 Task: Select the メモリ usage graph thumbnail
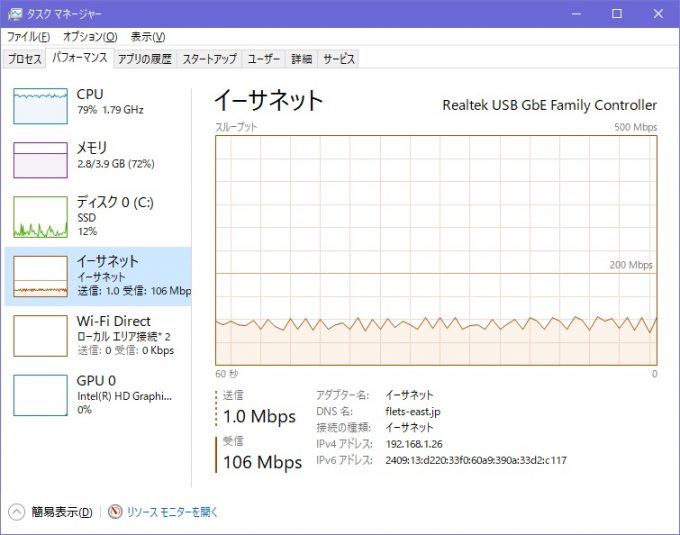pos(40,160)
